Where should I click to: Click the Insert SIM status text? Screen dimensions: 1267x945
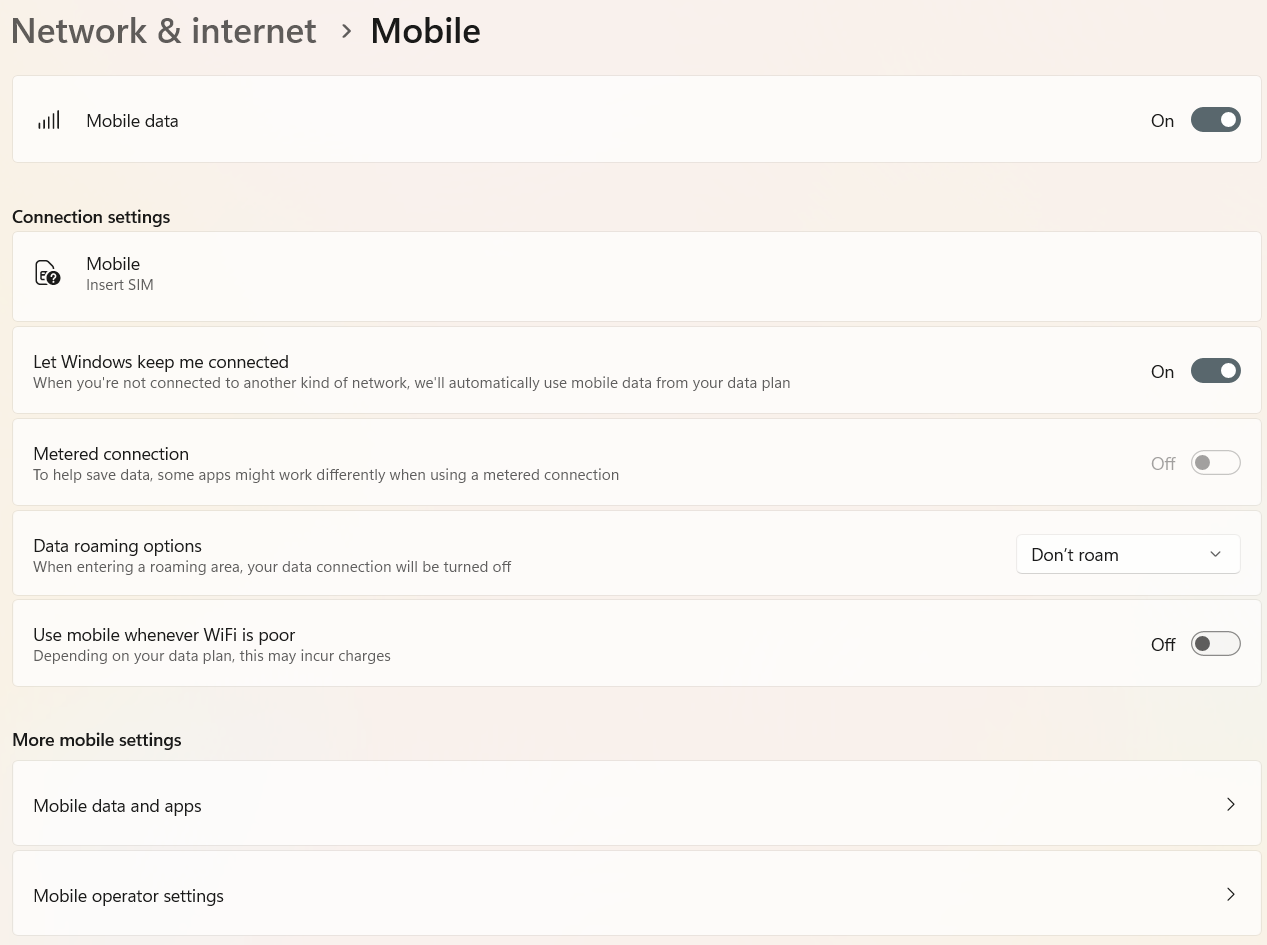point(120,285)
